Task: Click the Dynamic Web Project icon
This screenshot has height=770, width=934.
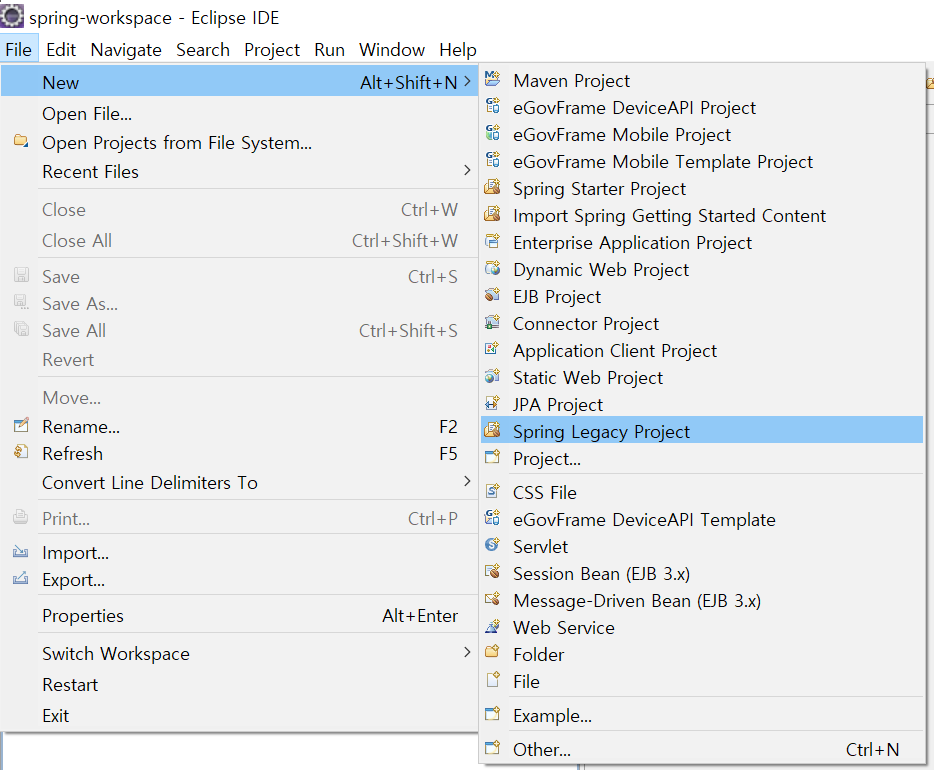Action: [x=493, y=268]
